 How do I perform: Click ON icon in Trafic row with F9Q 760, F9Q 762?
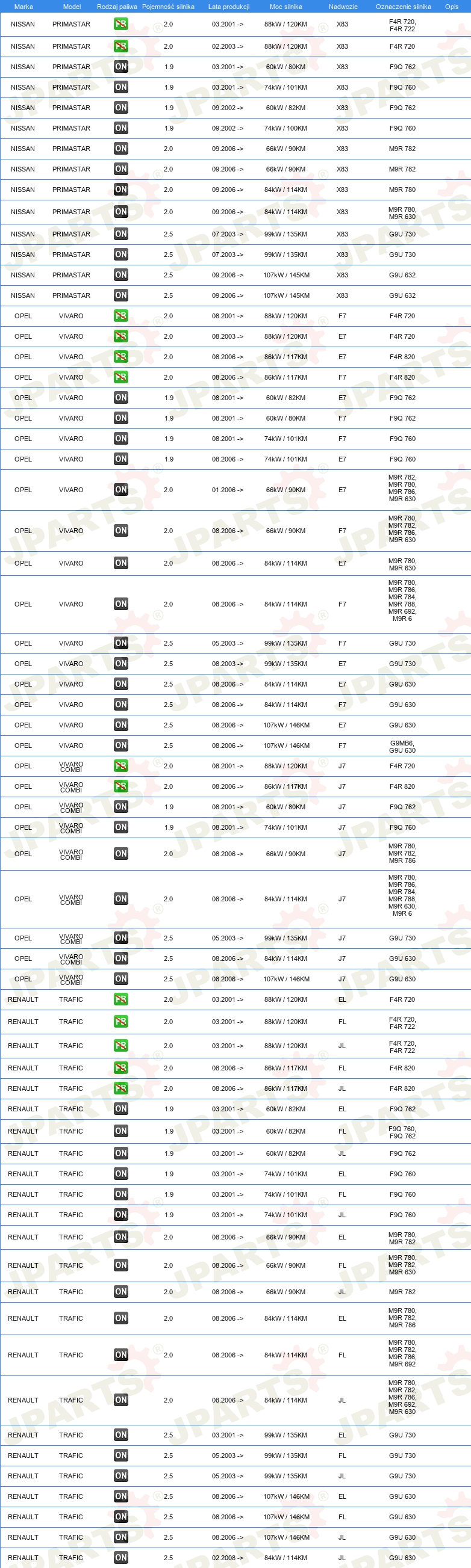[120, 1131]
